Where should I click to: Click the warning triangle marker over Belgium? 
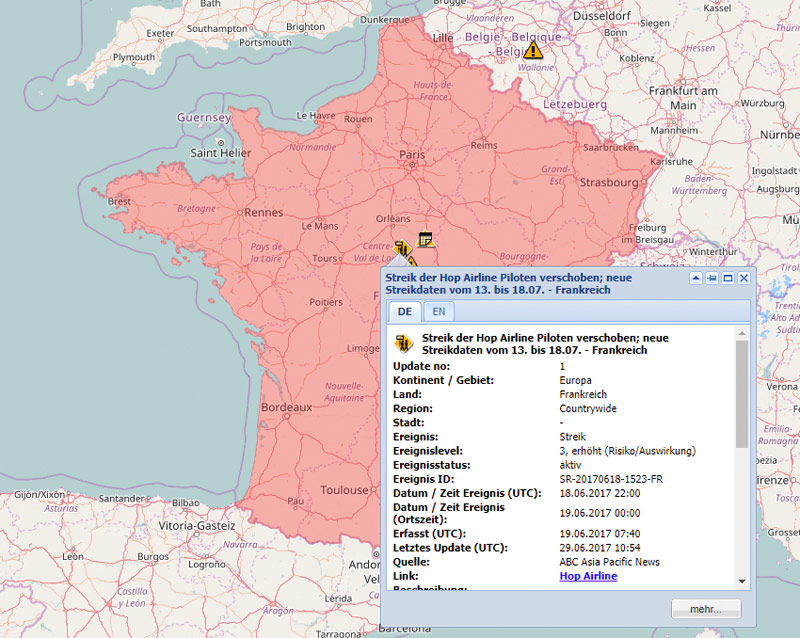[533, 49]
